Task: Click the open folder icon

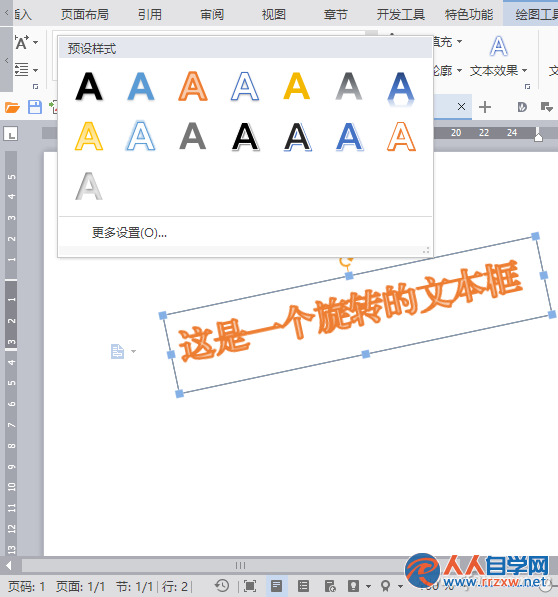Action: click(12, 107)
